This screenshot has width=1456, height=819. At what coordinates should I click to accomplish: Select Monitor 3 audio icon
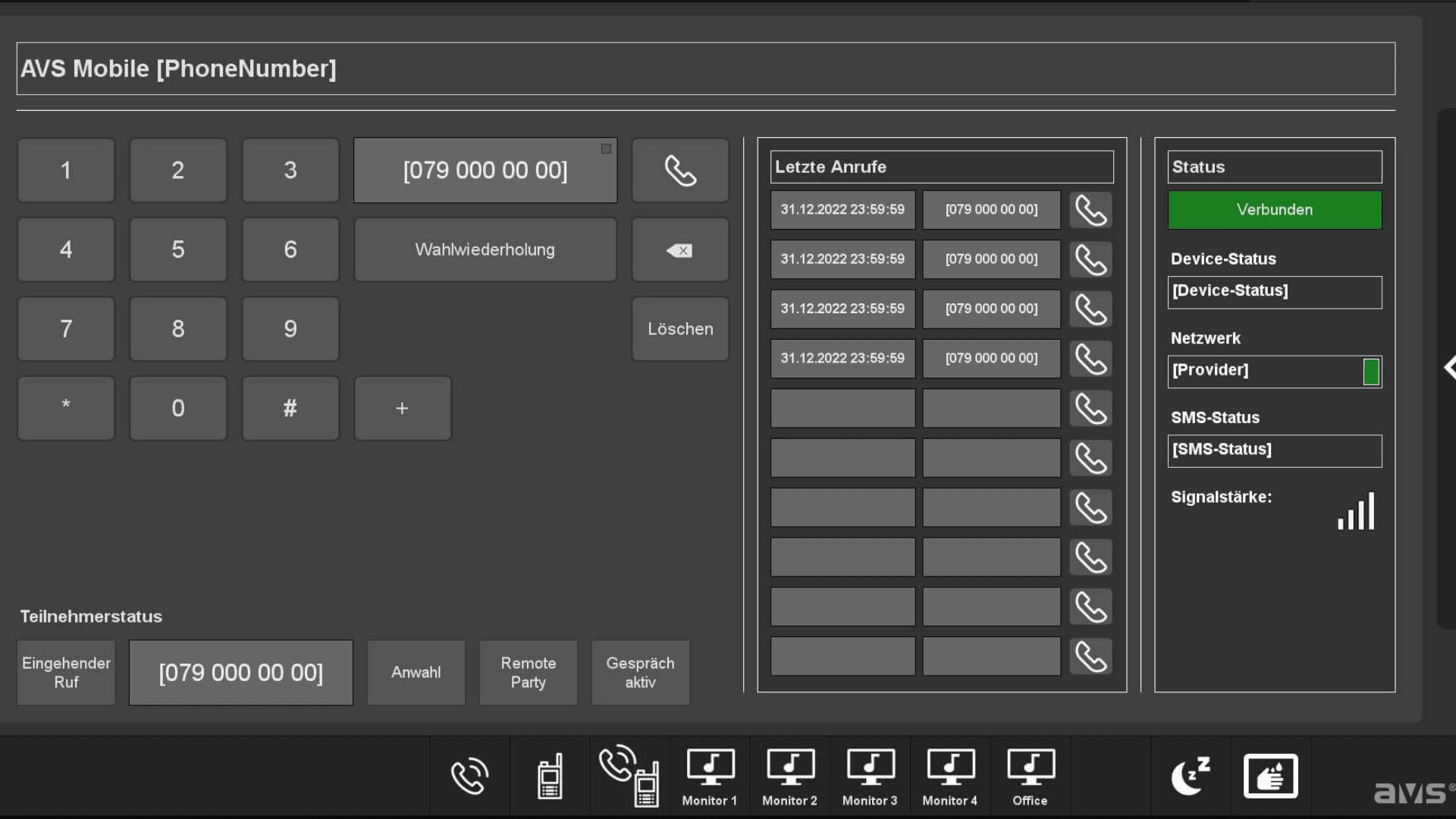click(x=870, y=776)
